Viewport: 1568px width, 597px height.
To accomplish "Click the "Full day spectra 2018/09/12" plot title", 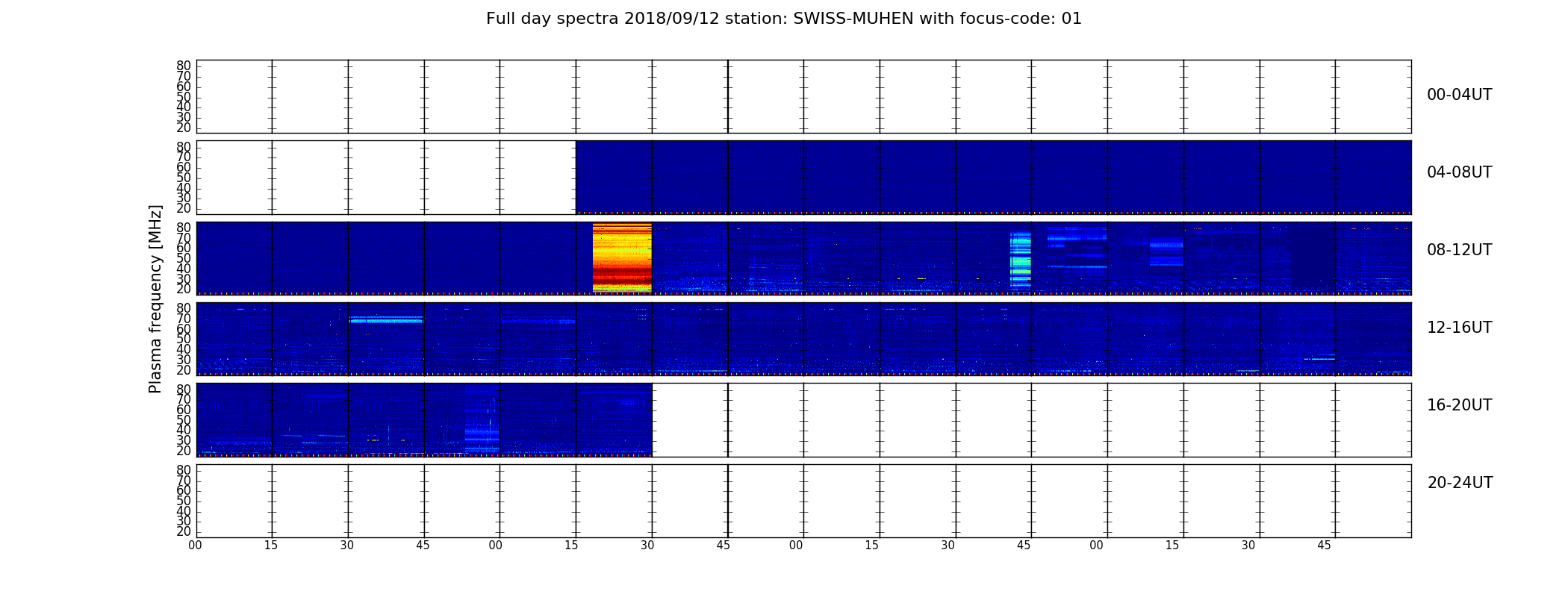I will (783, 19).
